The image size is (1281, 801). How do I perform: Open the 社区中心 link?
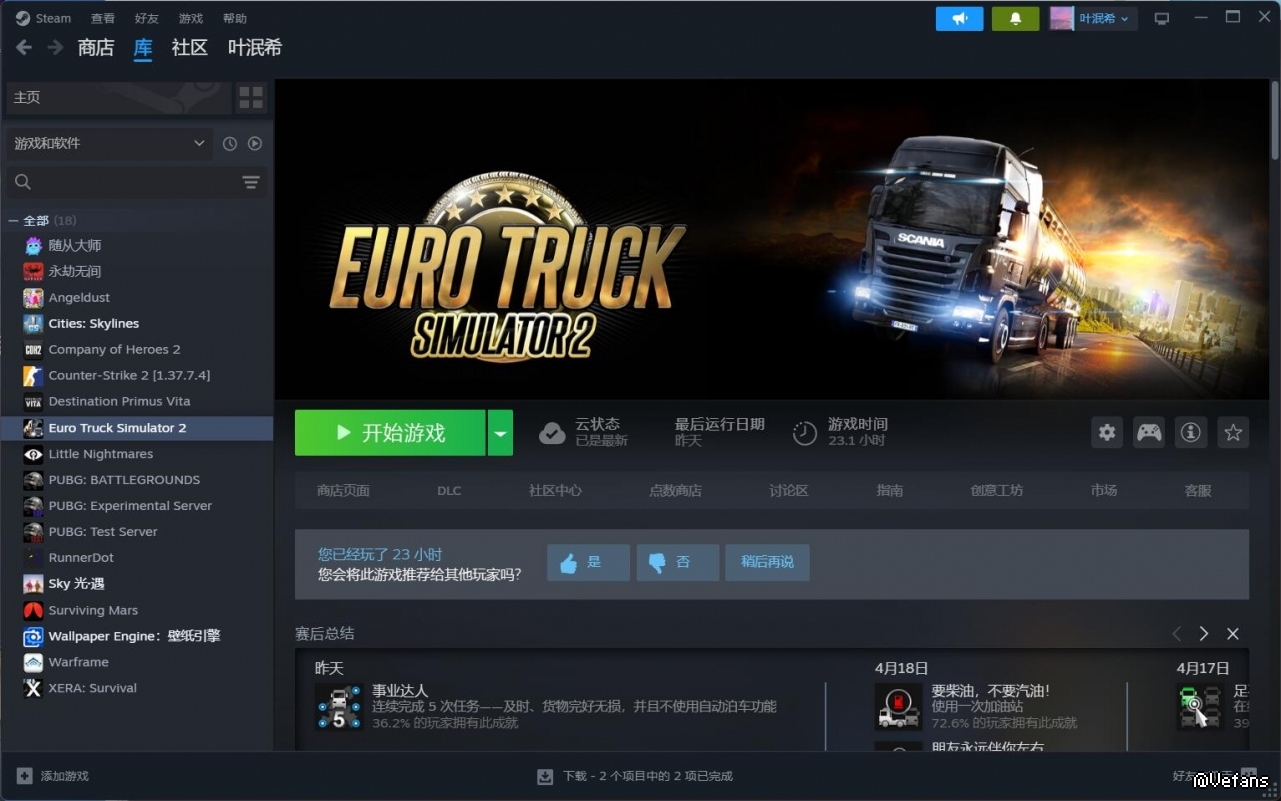555,490
